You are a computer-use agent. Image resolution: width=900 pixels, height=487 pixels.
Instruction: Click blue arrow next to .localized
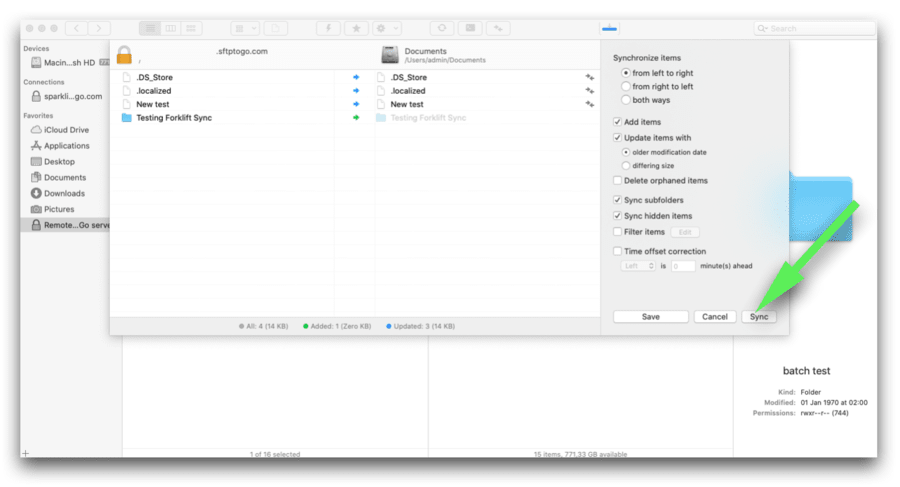pyautogui.click(x=356, y=91)
